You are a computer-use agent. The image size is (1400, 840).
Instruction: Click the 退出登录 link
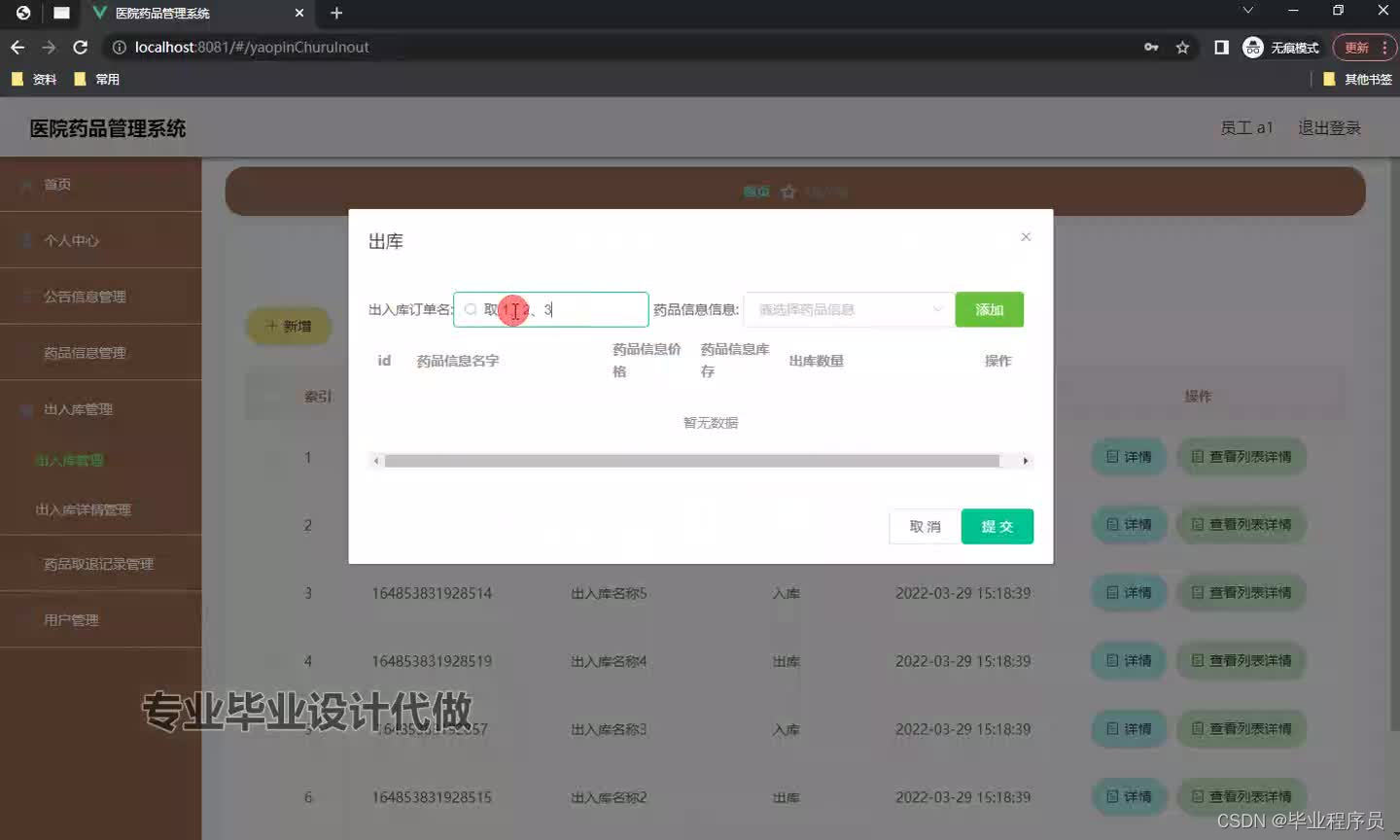[1329, 127]
